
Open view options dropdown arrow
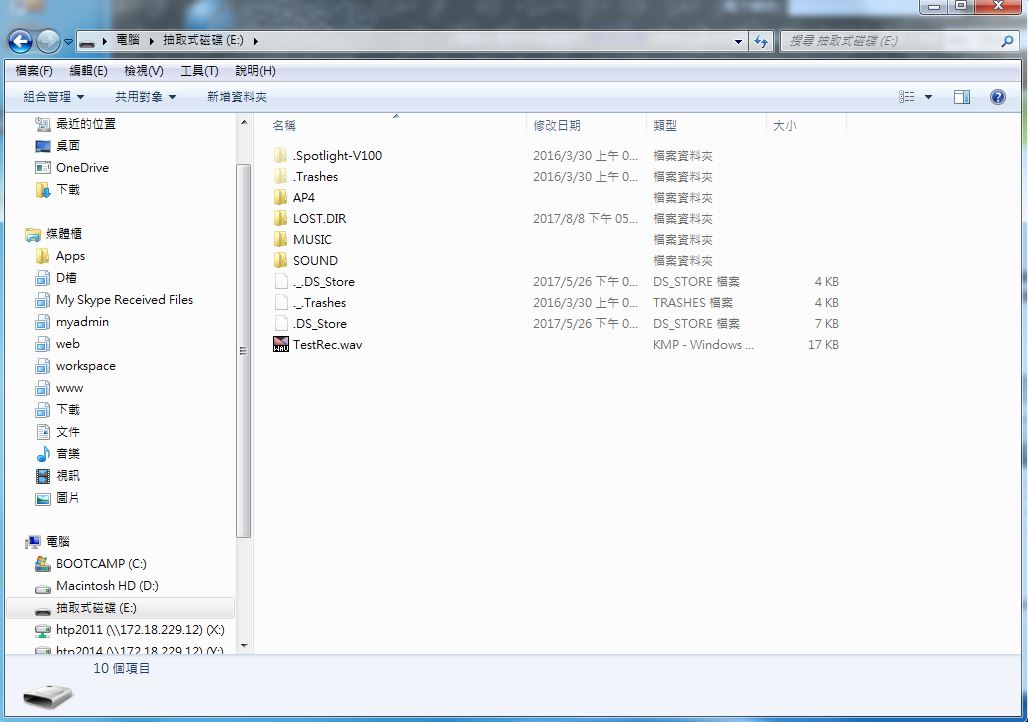click(928, 97)
